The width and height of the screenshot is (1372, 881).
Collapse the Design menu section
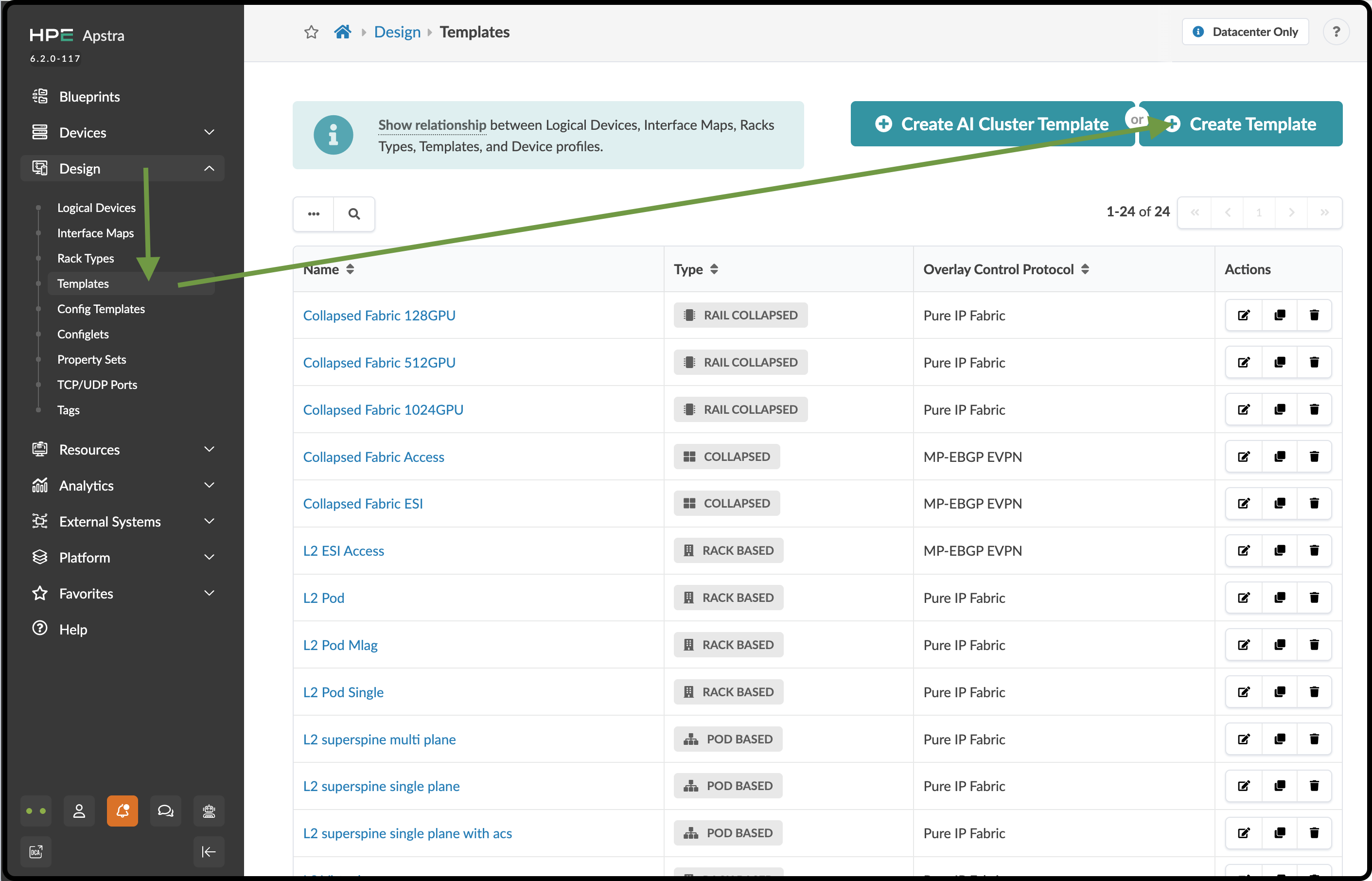[123, 169]
